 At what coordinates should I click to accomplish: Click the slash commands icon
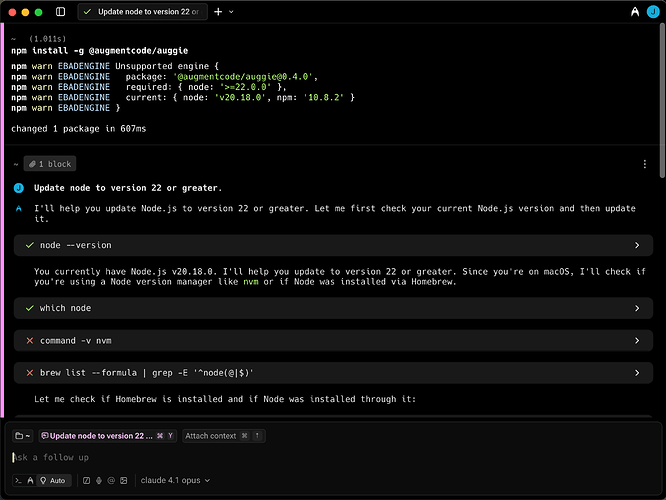point(86,480)
